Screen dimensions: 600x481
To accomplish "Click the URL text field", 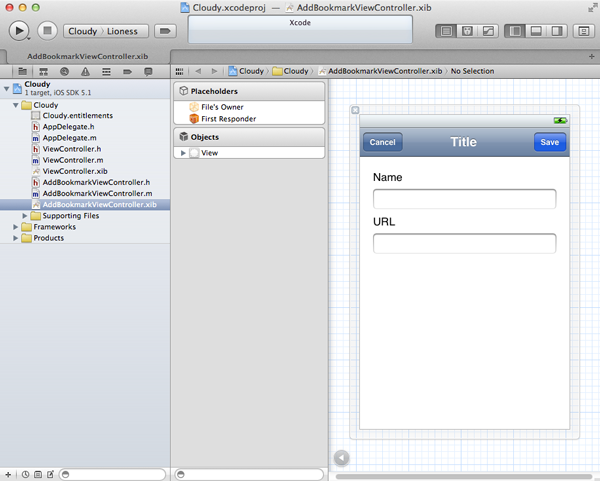I will pos(465,243).
